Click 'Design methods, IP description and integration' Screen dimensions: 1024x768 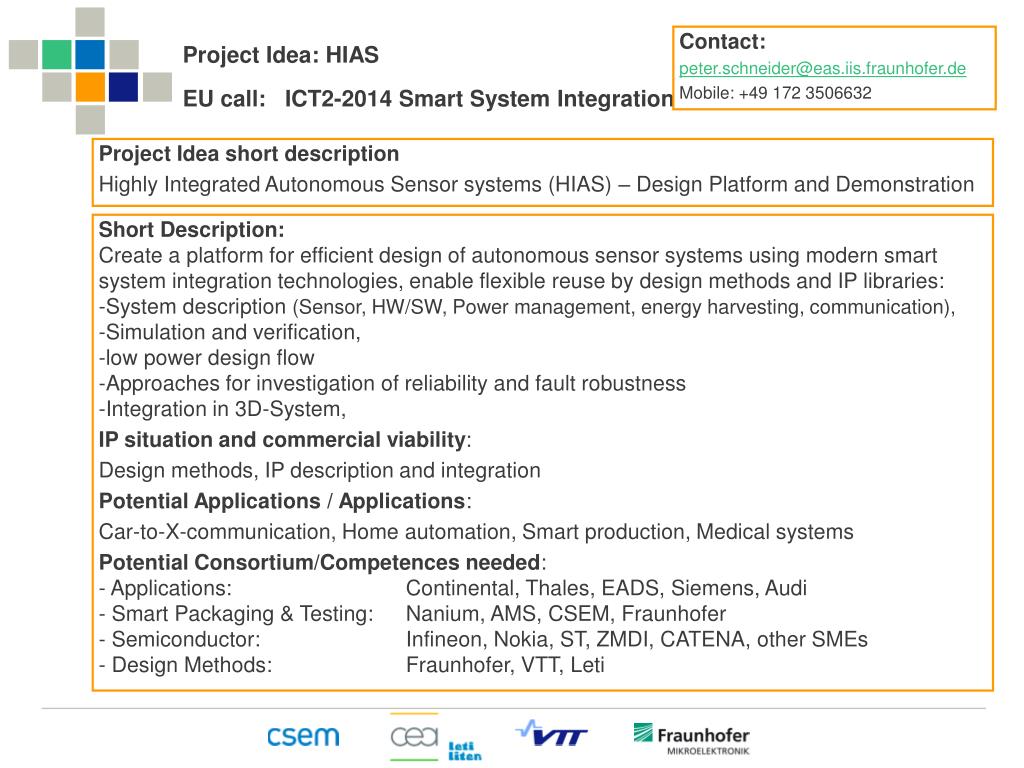point(319,470)
